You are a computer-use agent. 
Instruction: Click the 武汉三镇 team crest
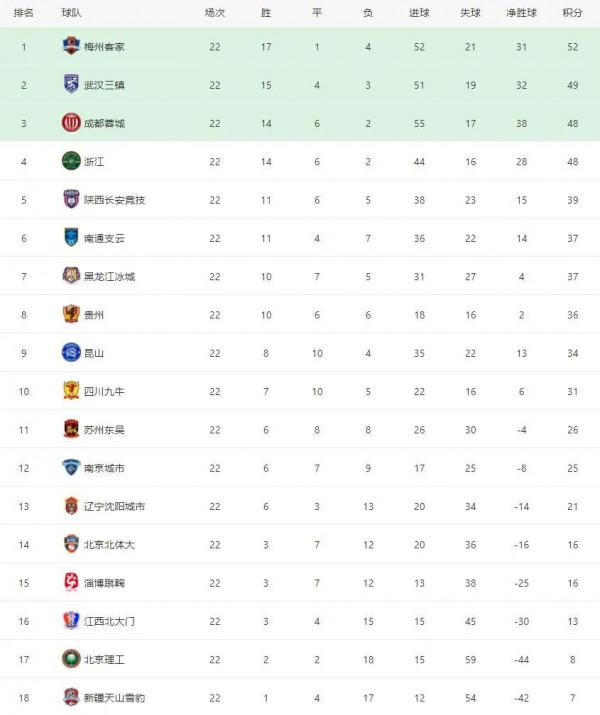(x=71, y=84)
